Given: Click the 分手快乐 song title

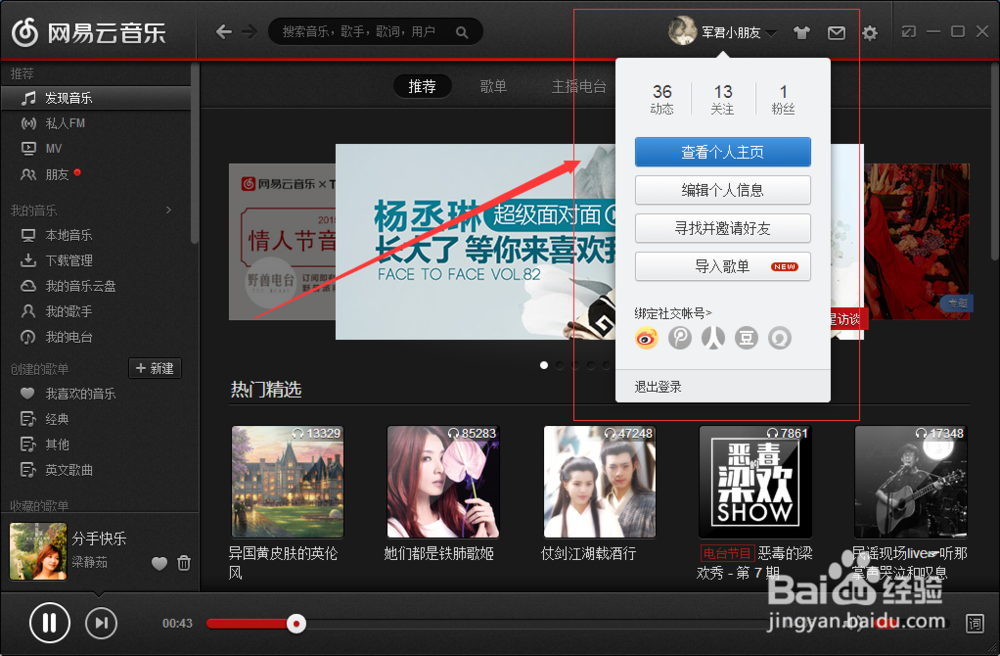Looking at the screenshot, I should pyautogui.click(x=99, y=539).
